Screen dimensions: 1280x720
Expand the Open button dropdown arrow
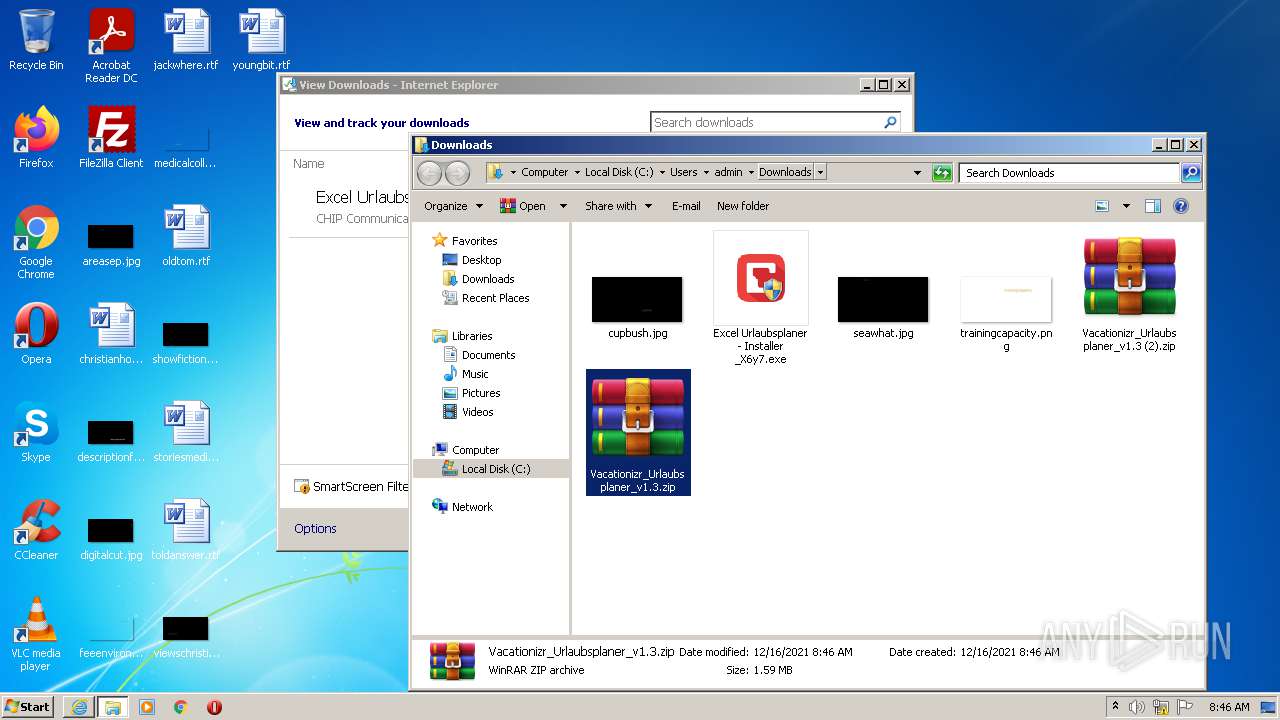pos(563,206)
